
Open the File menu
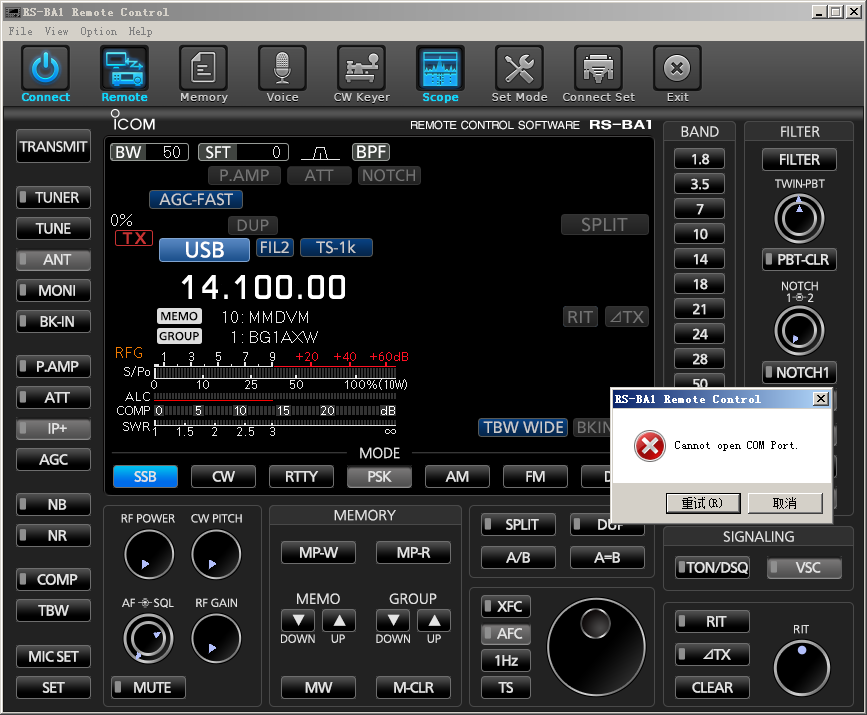click(20, 32)
